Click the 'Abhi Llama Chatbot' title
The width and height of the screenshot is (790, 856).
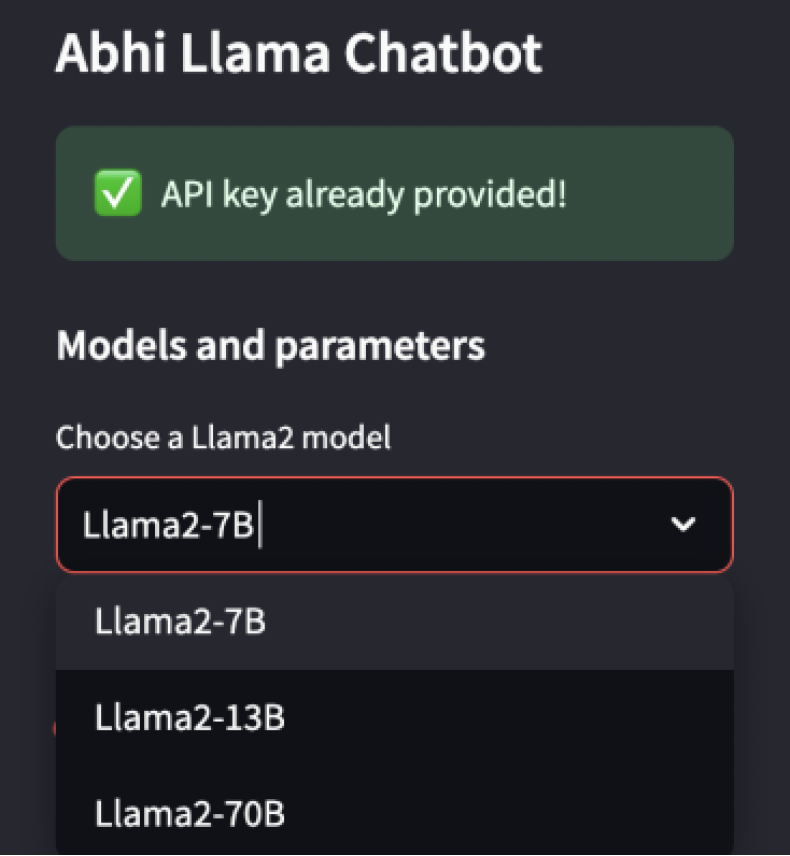point(299,54)
